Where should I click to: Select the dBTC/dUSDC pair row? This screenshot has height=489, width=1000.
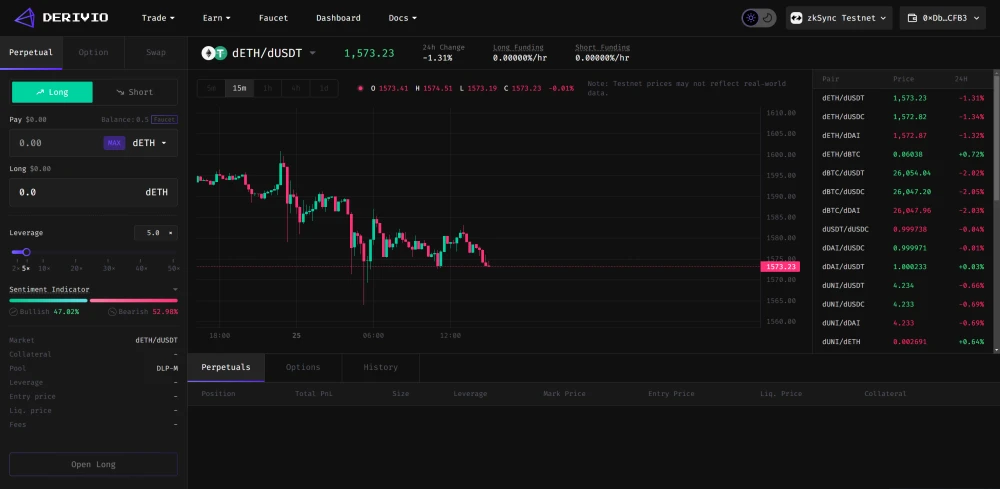click(902, 192)
